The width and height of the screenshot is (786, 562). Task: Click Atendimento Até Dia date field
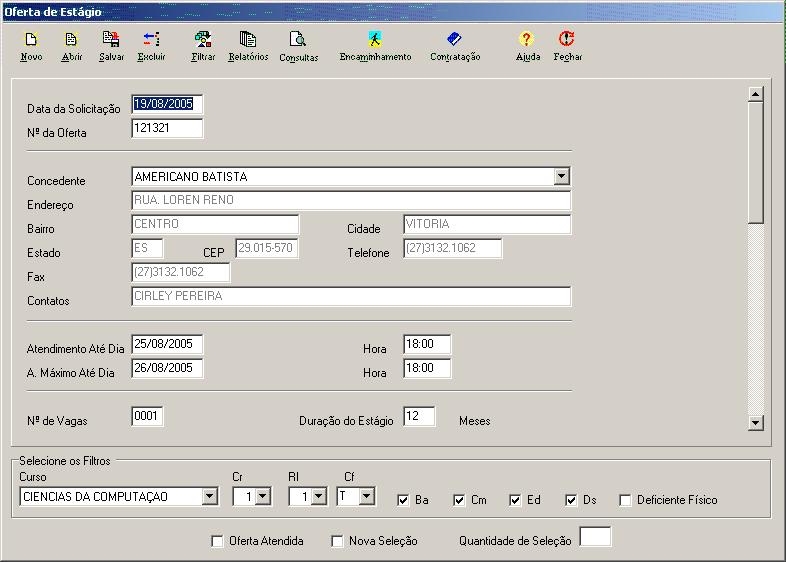point(167,344)
